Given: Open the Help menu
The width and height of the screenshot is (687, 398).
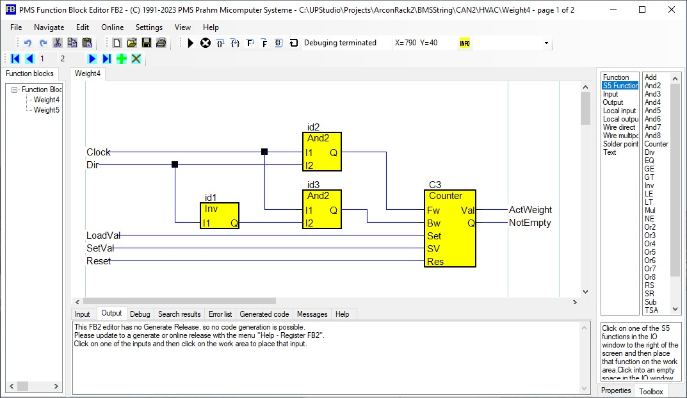Looking at the screenshot, I should pyautogui.click(x=211, y=27).
